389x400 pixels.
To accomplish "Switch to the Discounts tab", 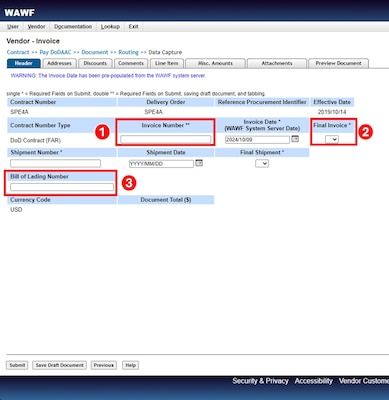I will pos(95,63).
